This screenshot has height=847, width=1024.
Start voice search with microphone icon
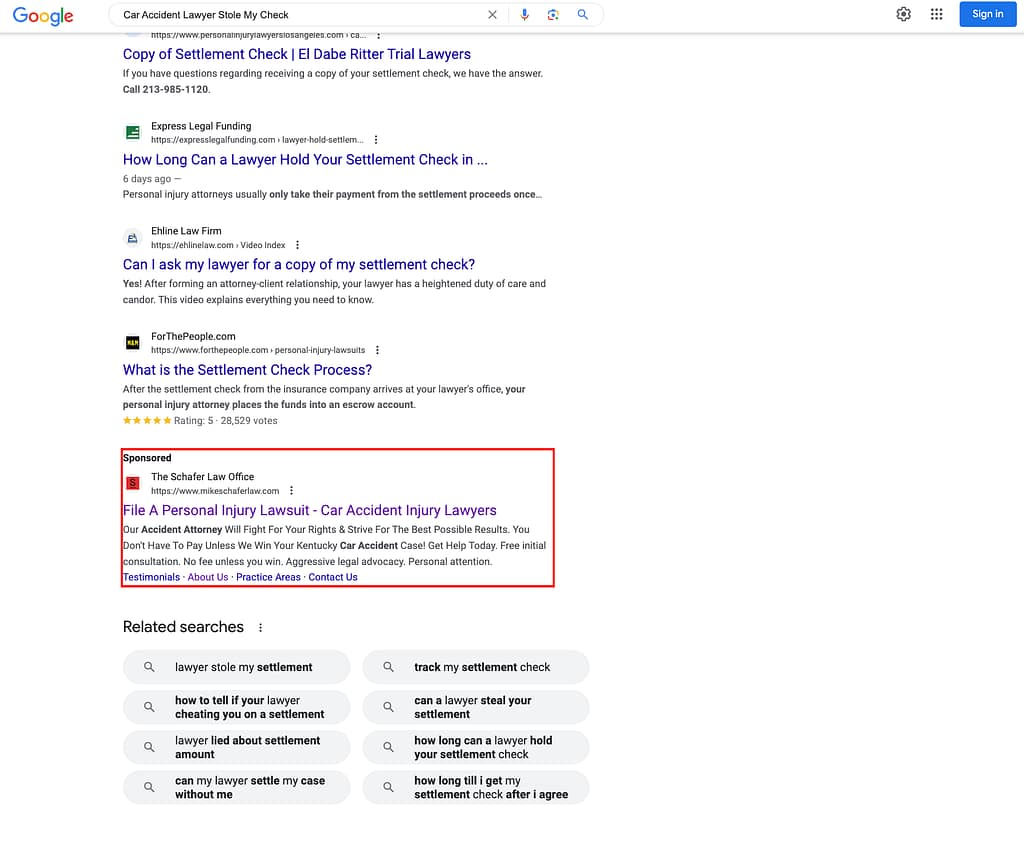524,14
